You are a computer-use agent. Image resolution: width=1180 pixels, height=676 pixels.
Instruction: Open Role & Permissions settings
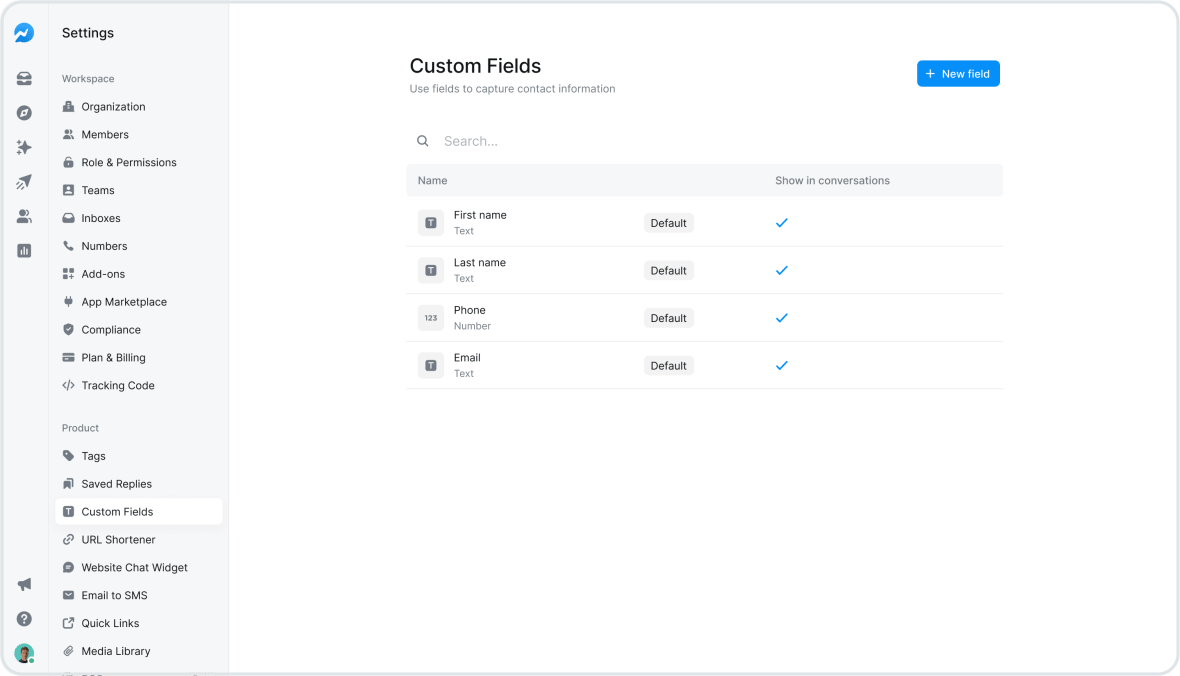[128, 162]
